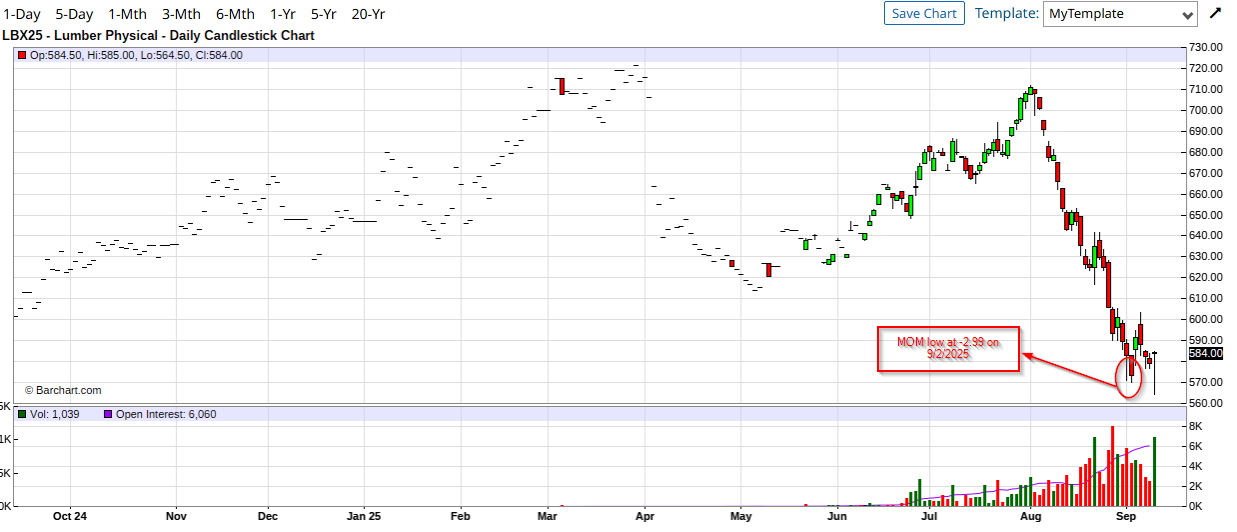Click the Nov axis label
The width and height of the screenshot is (1237, 532).
176,517
